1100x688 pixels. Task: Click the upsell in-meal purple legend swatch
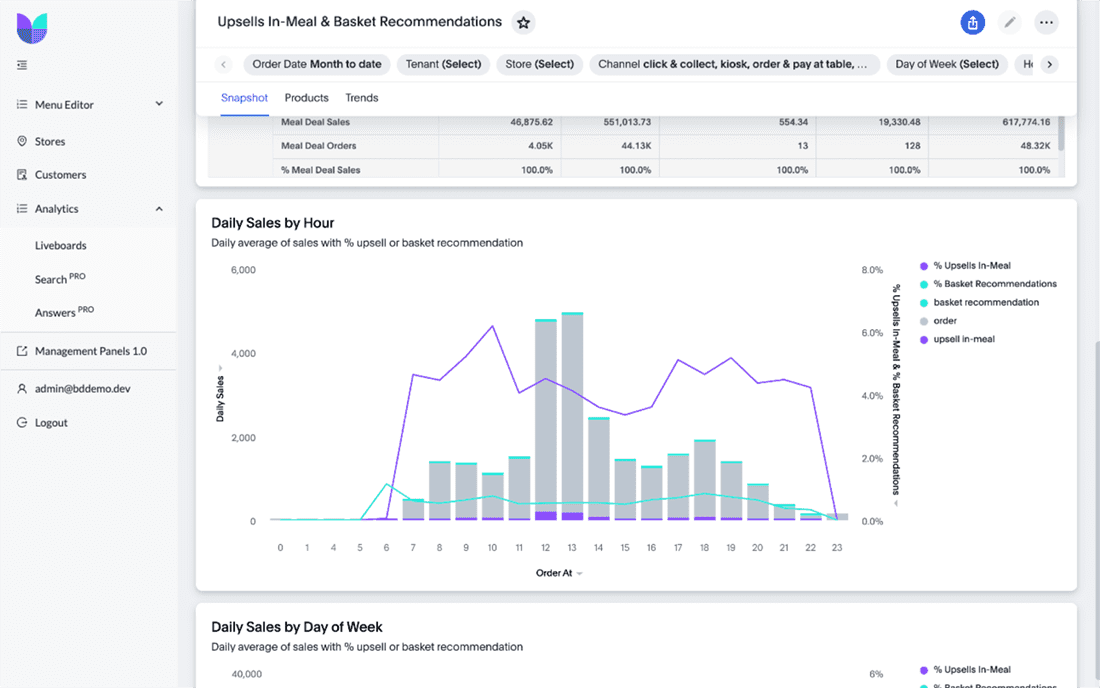tap(923, 340)
